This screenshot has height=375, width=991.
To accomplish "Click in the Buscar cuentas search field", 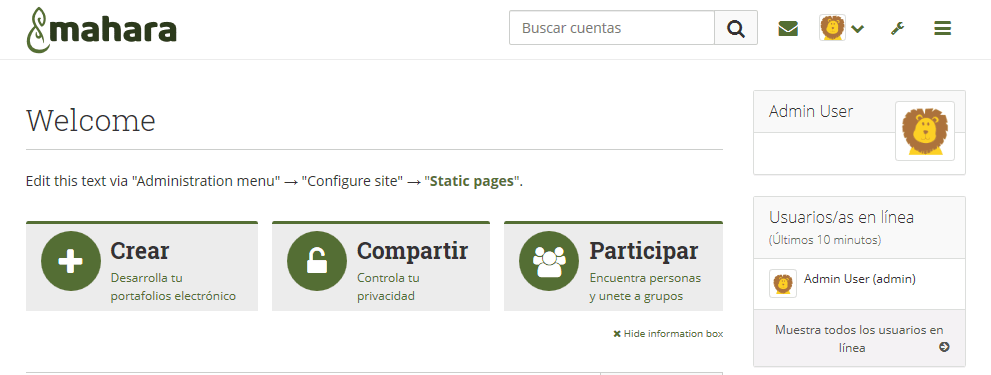I will pos(612,28).
